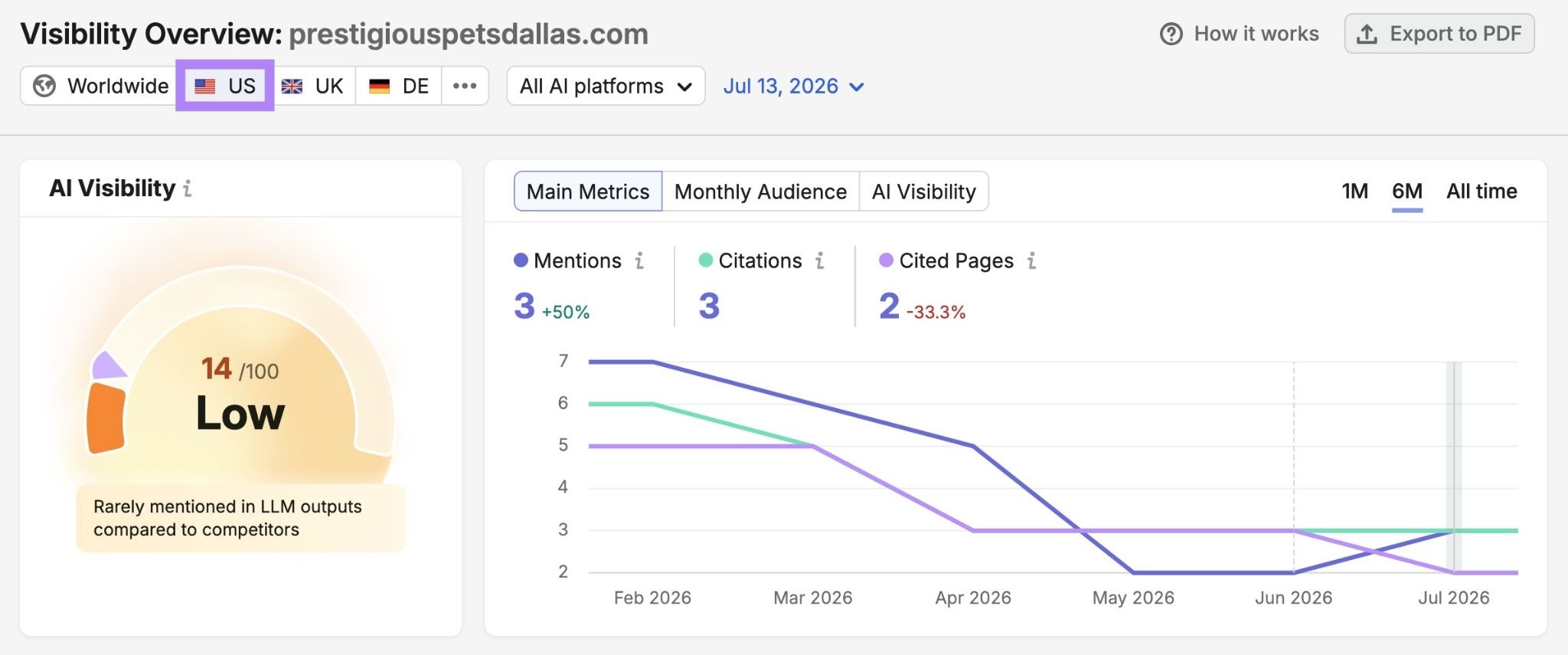
Task: Click the question mark help icon
Action: (x=1171, y=34)
